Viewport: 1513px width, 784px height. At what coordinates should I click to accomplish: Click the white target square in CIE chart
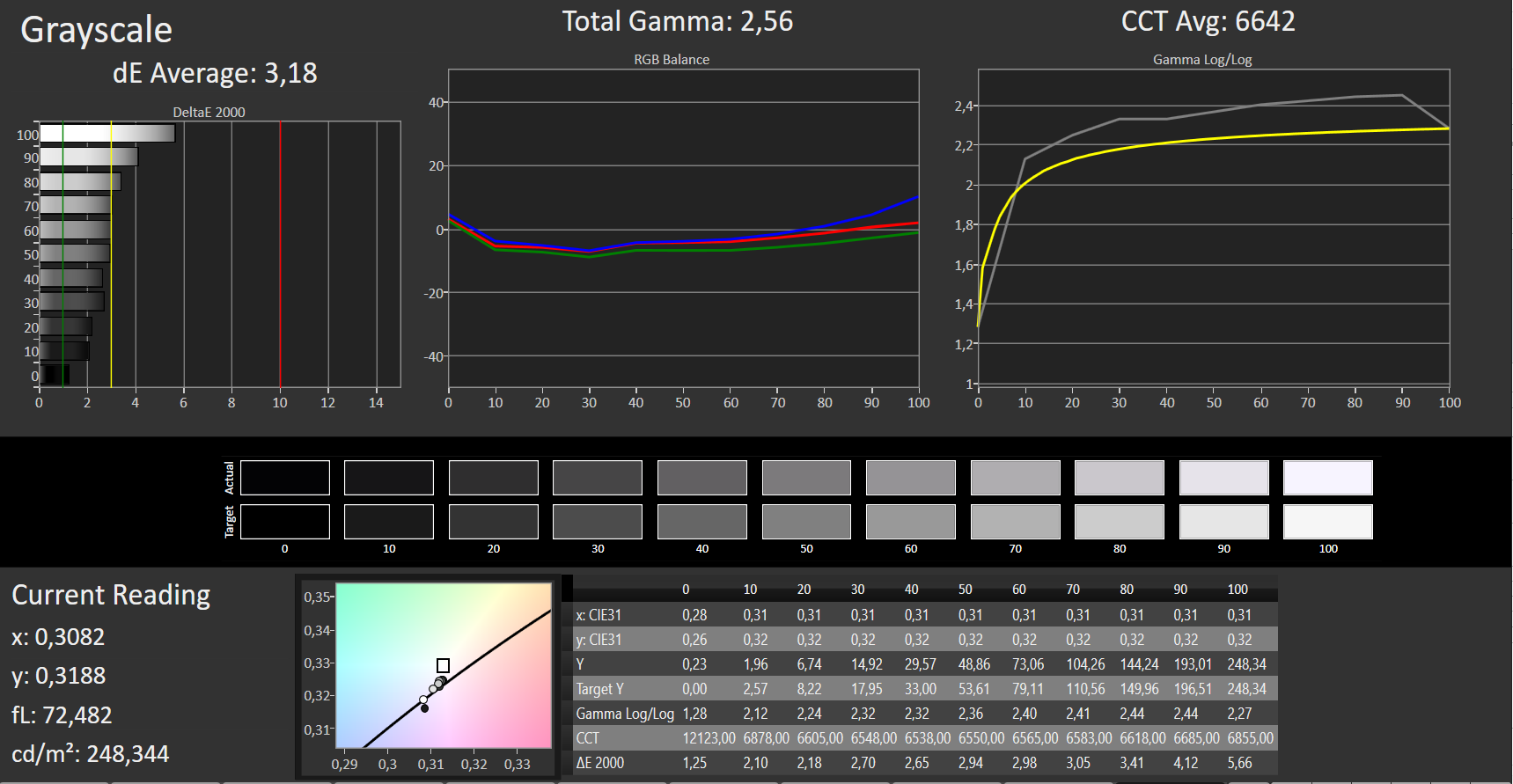click(x=443, y=665)
